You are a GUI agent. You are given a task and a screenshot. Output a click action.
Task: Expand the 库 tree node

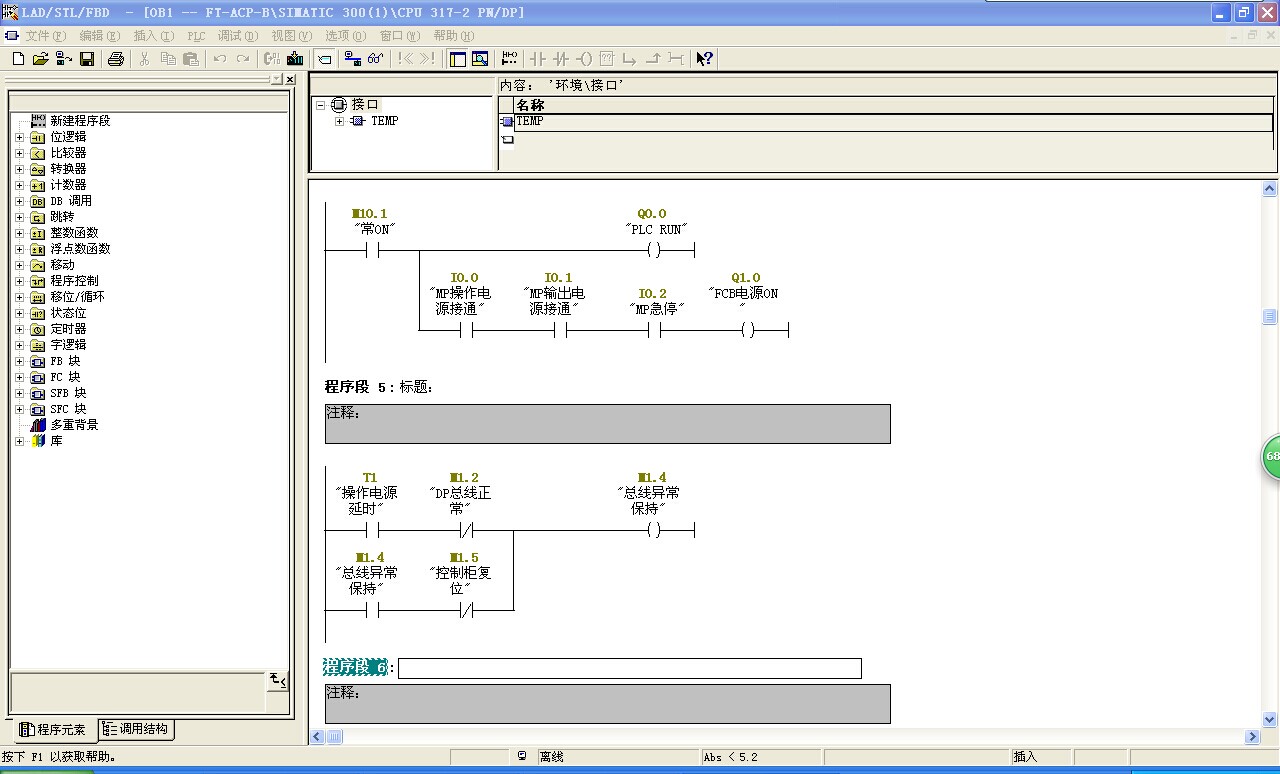[x=19, y=441]
